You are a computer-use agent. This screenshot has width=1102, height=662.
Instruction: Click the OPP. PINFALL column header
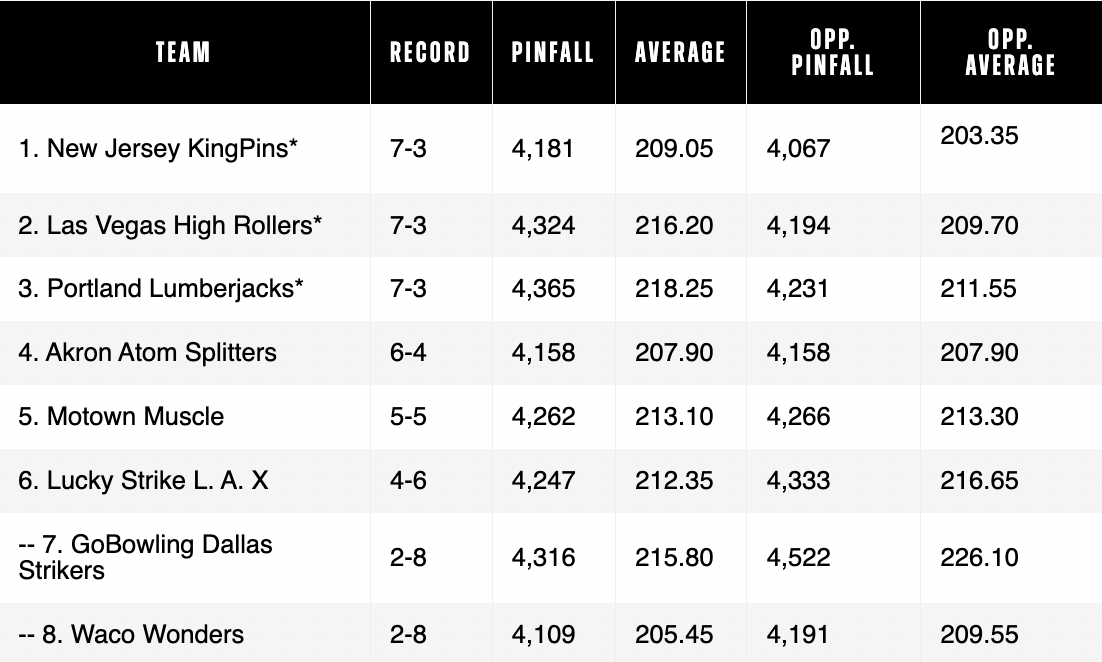coord(833,52)
